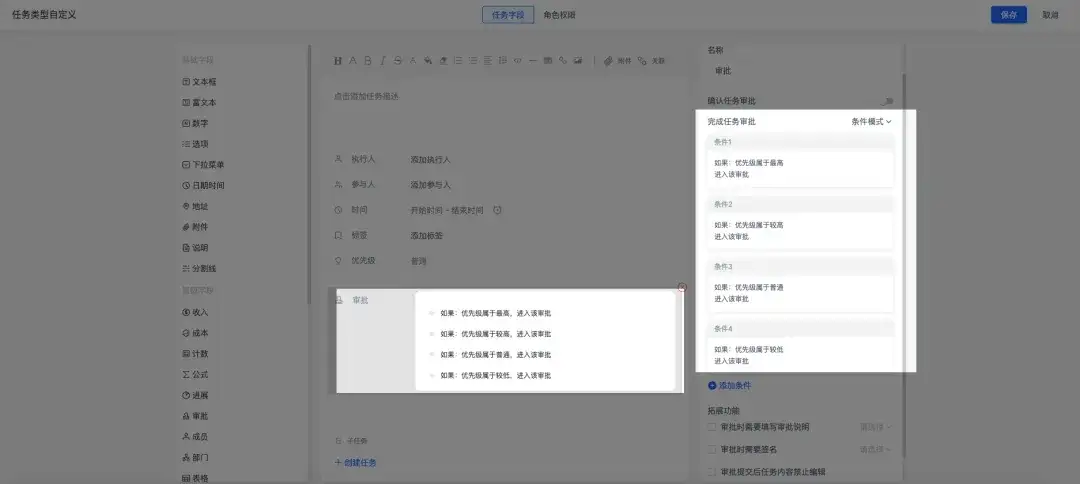Screen dimensions: 1080x484
Task: Click 添加条件 link
Action: (730, 386)
